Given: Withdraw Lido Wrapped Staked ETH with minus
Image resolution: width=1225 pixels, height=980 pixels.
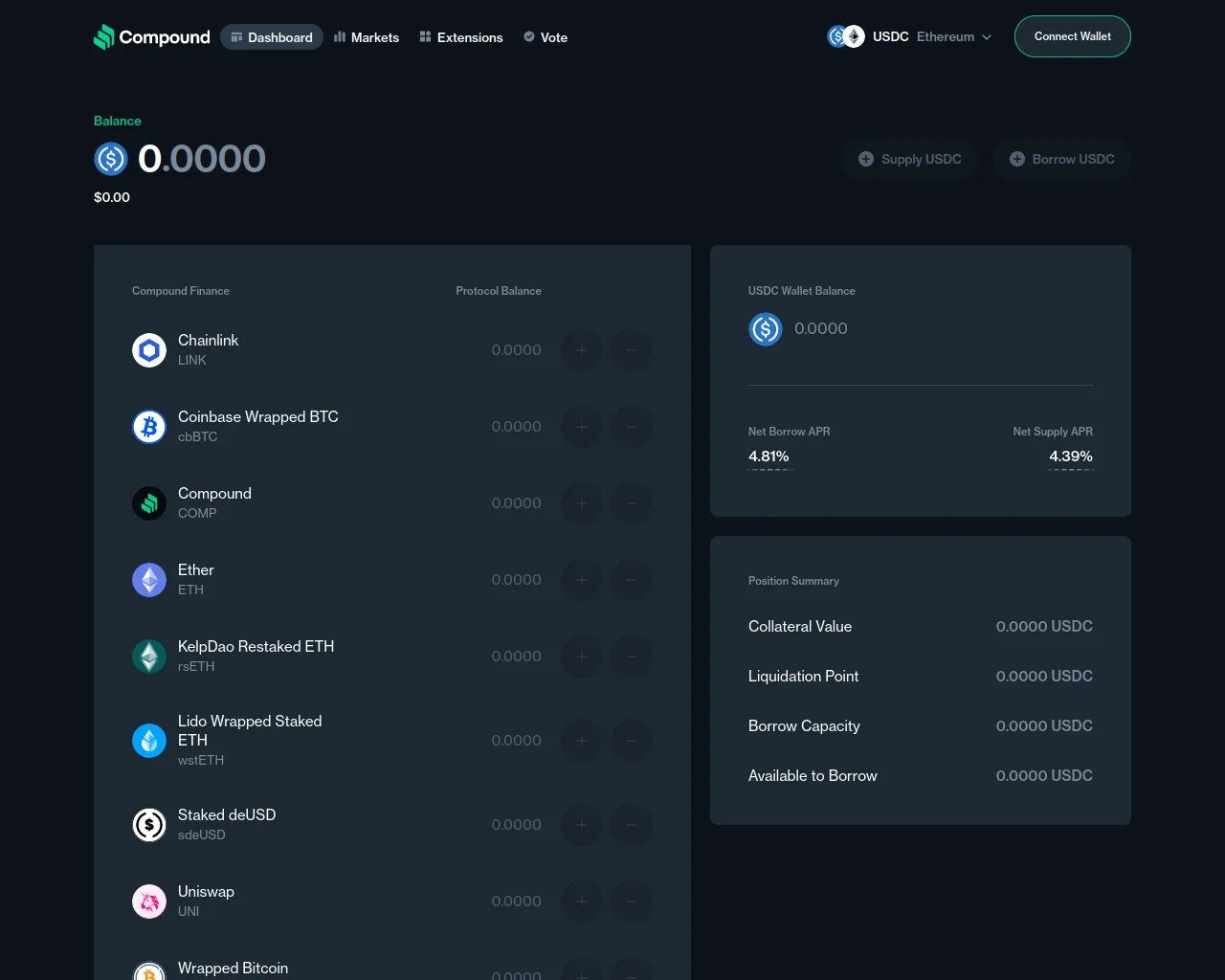Looking at the screenshot, I should (x=632, y=741).
